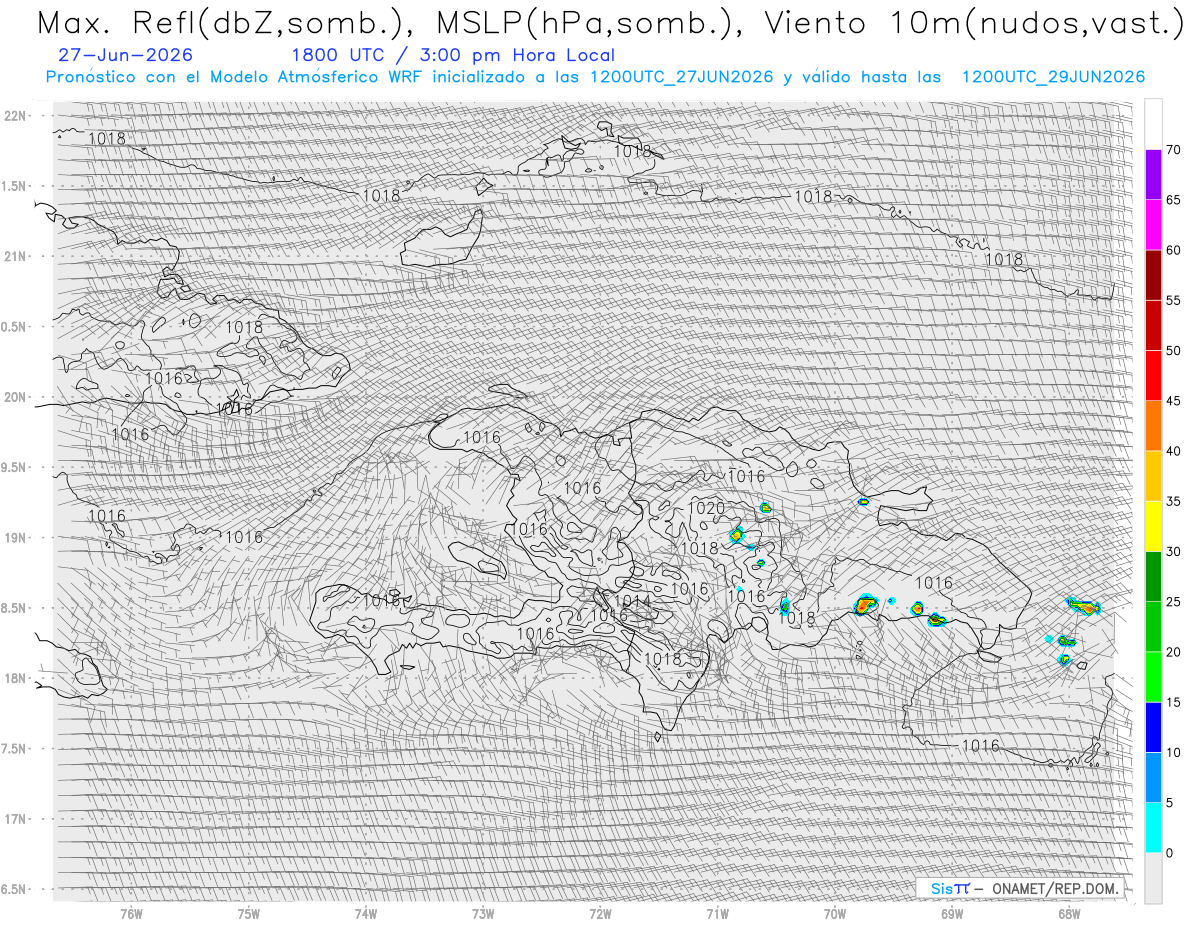The image size is (1200, 927).
Task: Click the '1014' pressure contour label
Action: pos(632,601)
